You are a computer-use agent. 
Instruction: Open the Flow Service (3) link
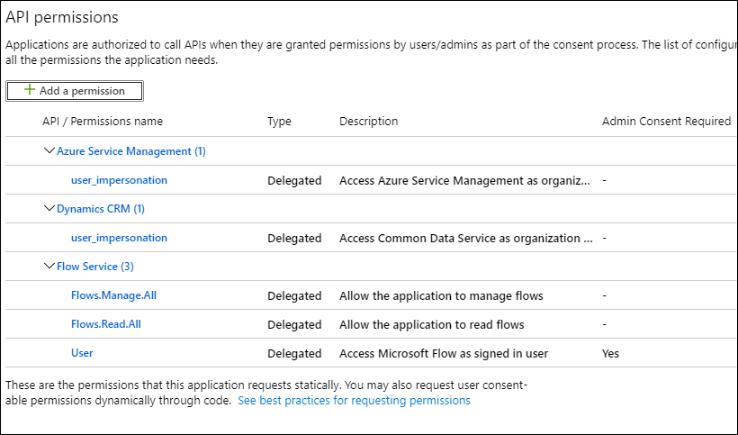click(95, 266)
